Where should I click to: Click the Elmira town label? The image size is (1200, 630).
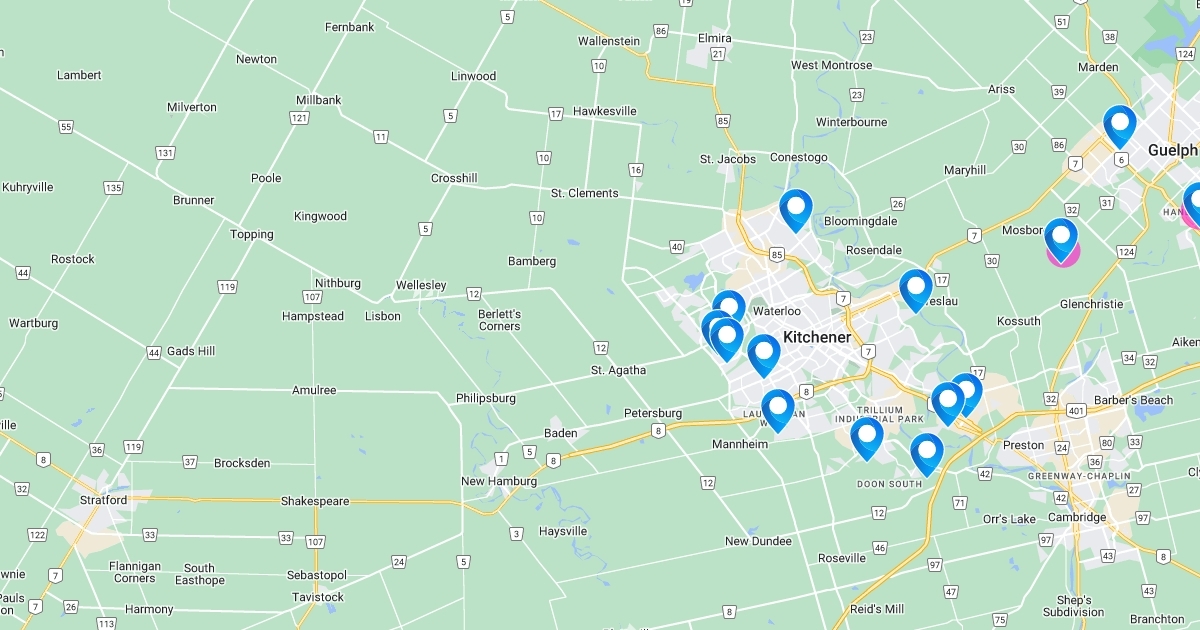click(714, 38)
